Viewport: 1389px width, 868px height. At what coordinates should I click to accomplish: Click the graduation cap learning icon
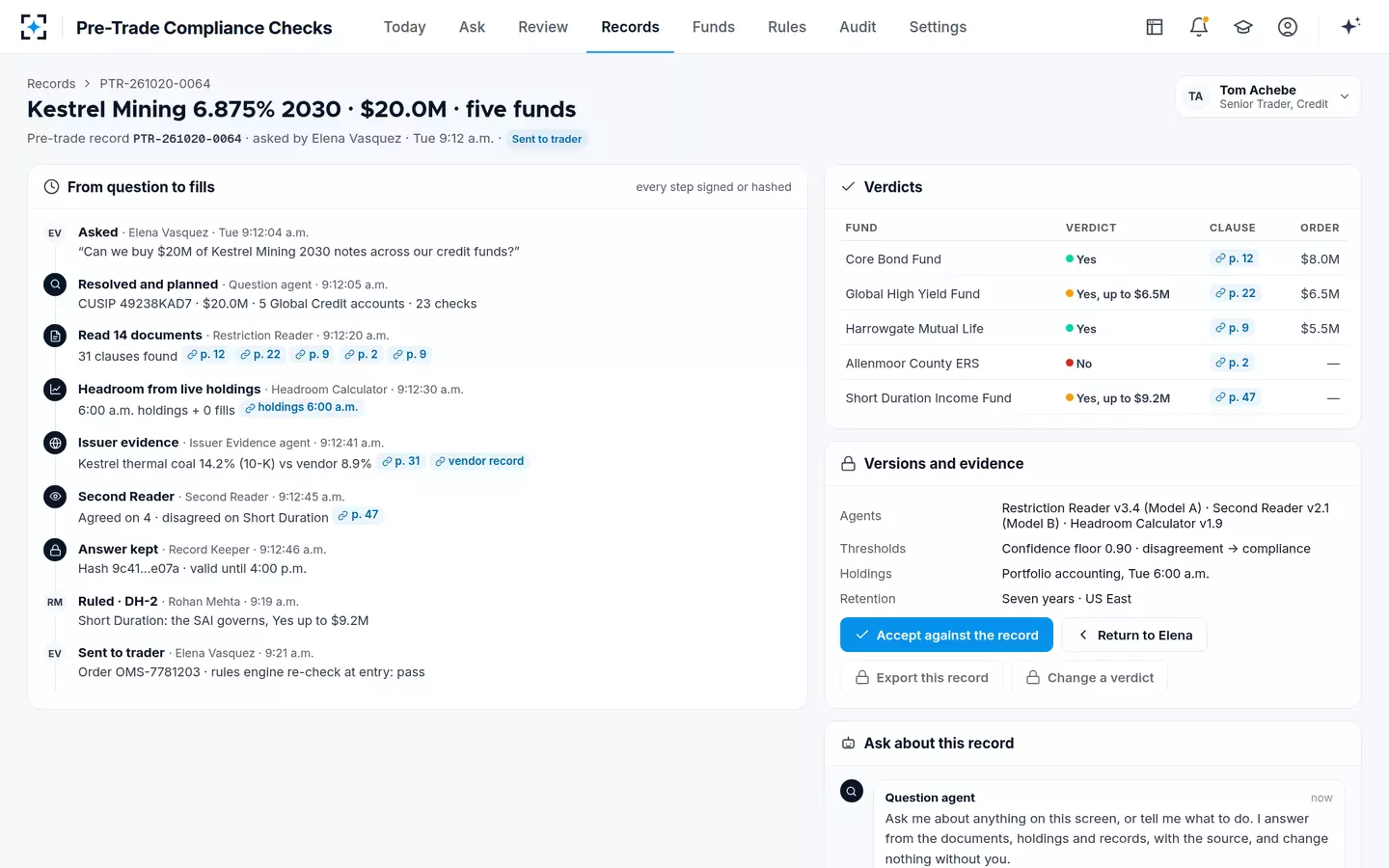click(x=1243, y=27)
